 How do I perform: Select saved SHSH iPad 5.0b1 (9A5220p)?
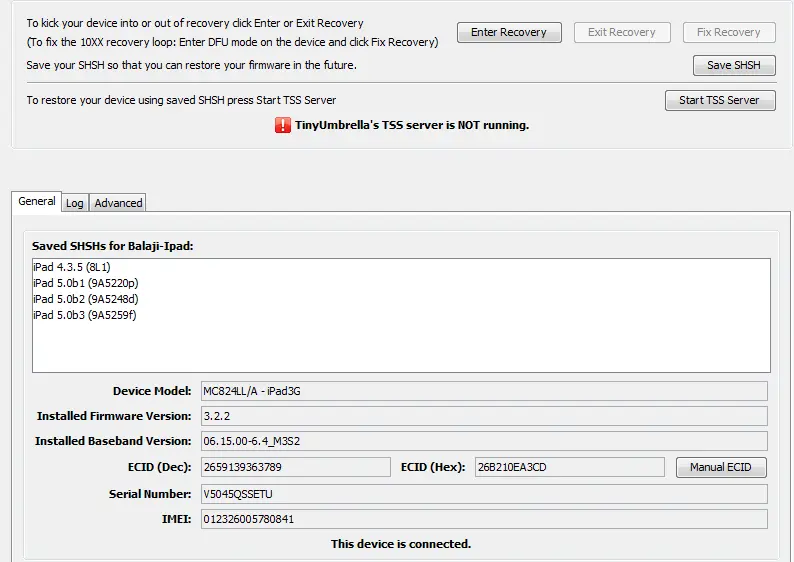click(85, 284)
